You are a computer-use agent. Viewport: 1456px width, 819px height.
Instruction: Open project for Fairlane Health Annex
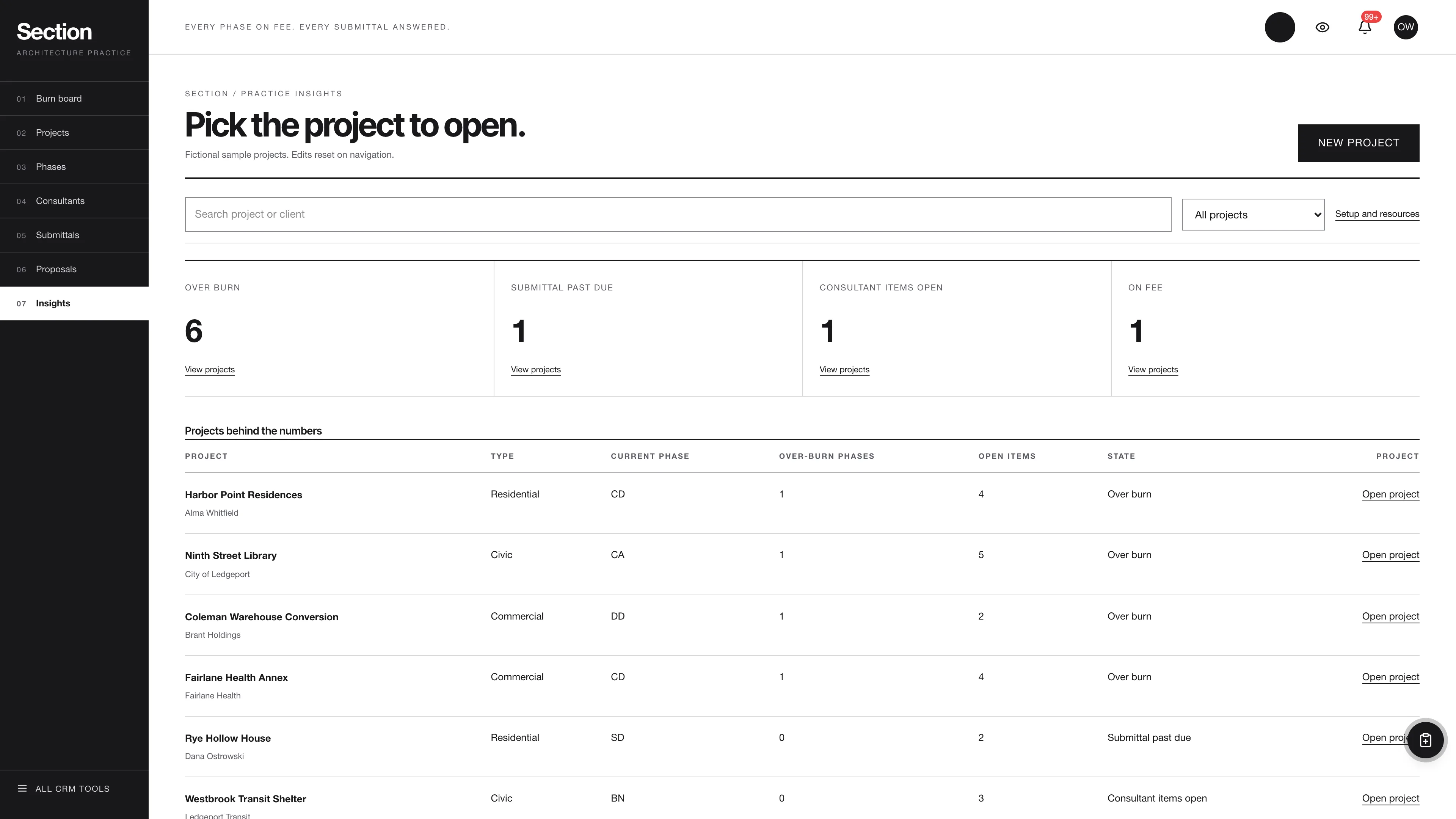(x=1390, y=677)
